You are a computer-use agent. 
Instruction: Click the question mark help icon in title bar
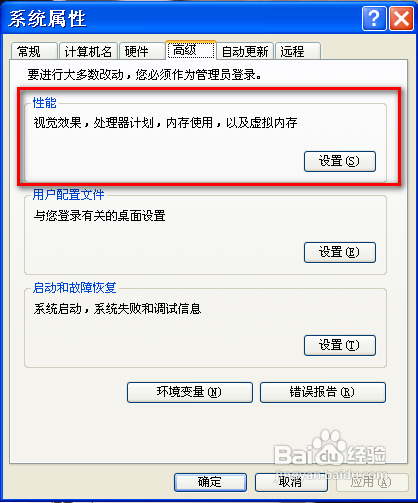click(374, 19)
